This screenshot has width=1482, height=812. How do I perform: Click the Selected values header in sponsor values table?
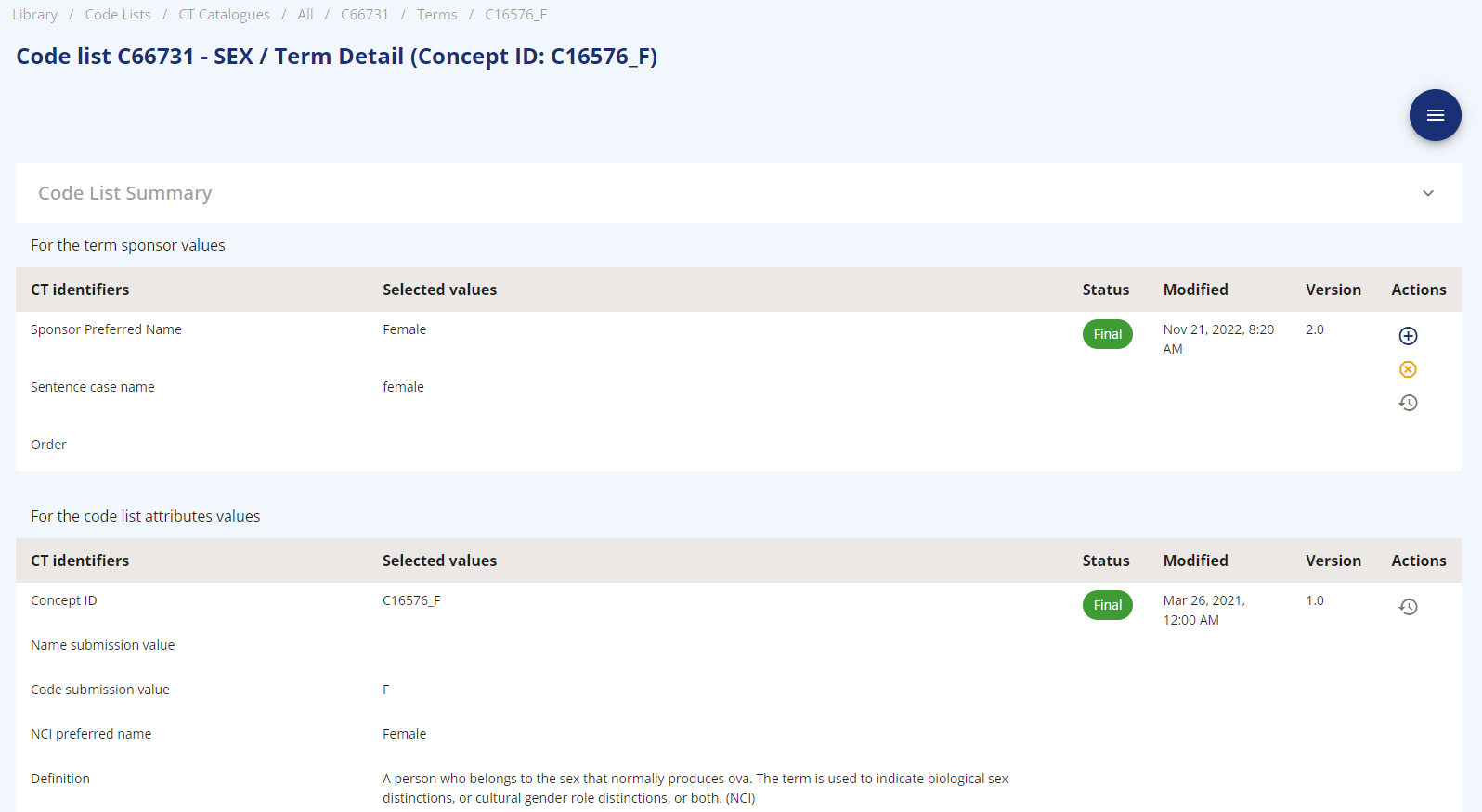tap(440, 290)
